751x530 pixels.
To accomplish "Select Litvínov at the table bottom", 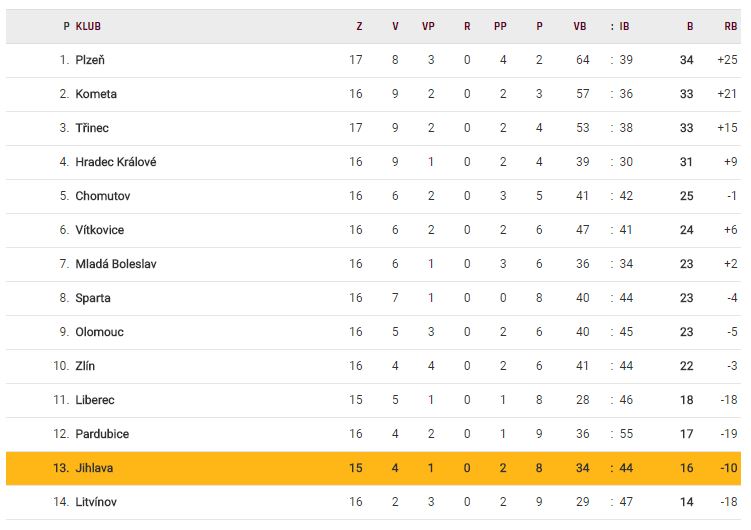I will (x=96, y=502).
